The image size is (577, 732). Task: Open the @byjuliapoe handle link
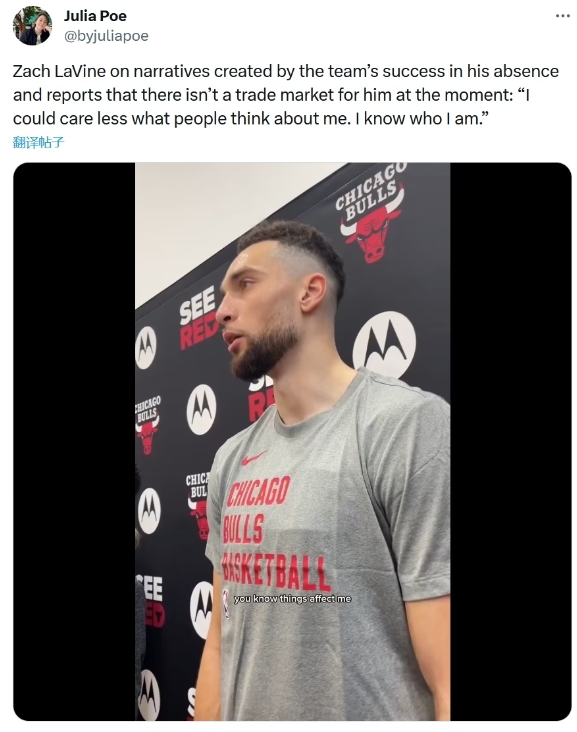tap(106, 36)
